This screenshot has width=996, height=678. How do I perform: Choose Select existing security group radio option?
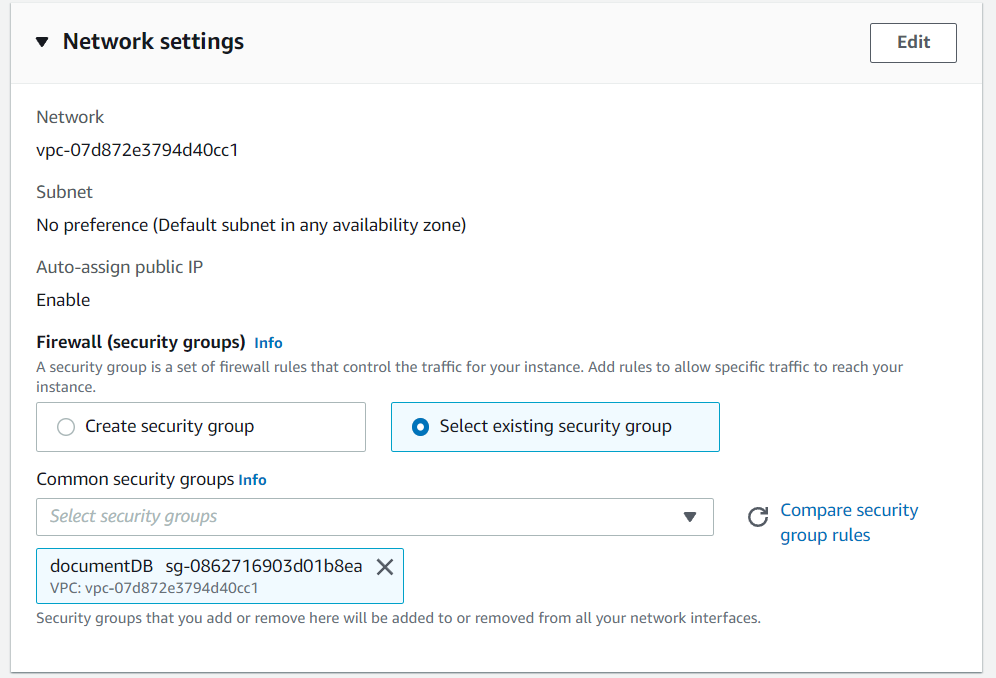pyautogui.click(x=555, y=426)
